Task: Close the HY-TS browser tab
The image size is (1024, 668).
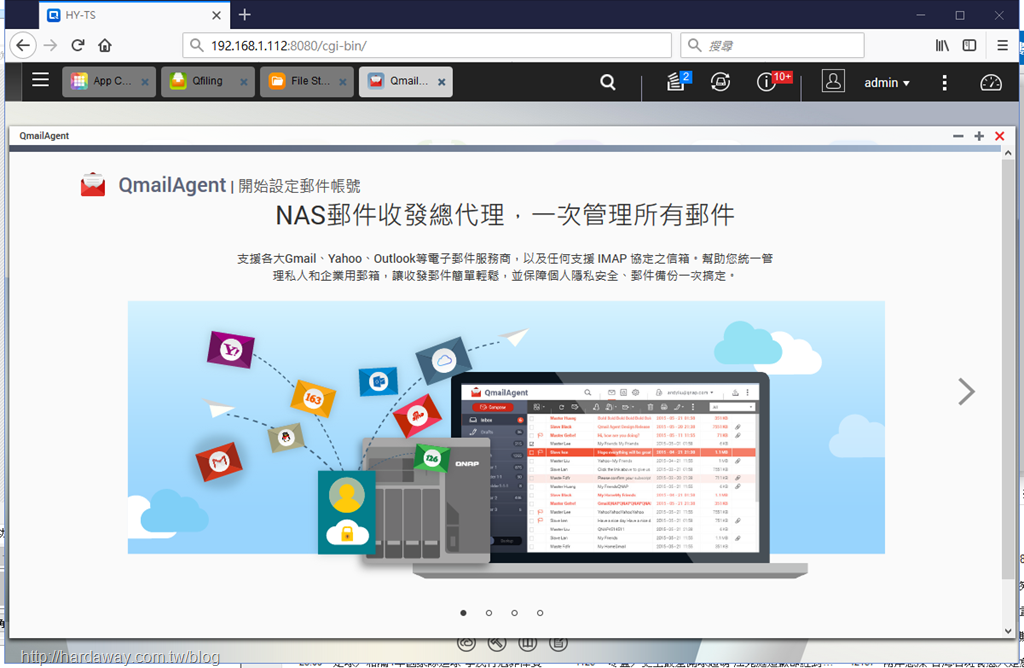Action: 216,15
